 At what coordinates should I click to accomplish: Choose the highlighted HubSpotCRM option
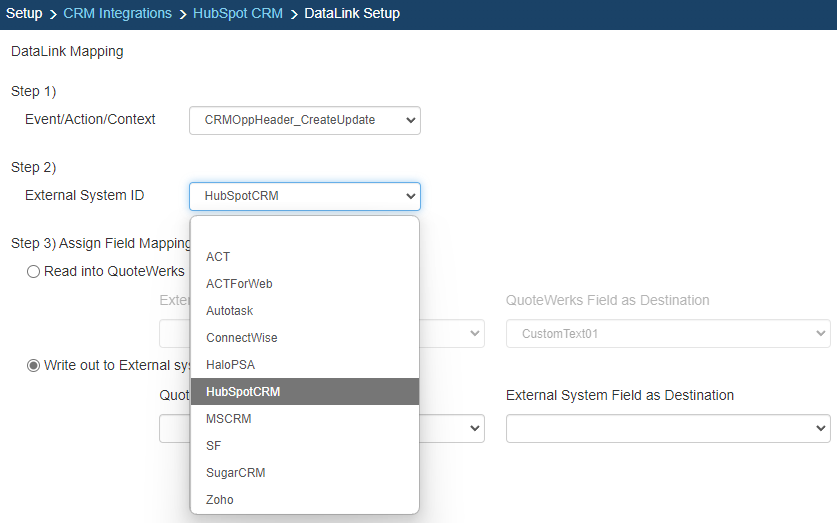click(243, 392)
